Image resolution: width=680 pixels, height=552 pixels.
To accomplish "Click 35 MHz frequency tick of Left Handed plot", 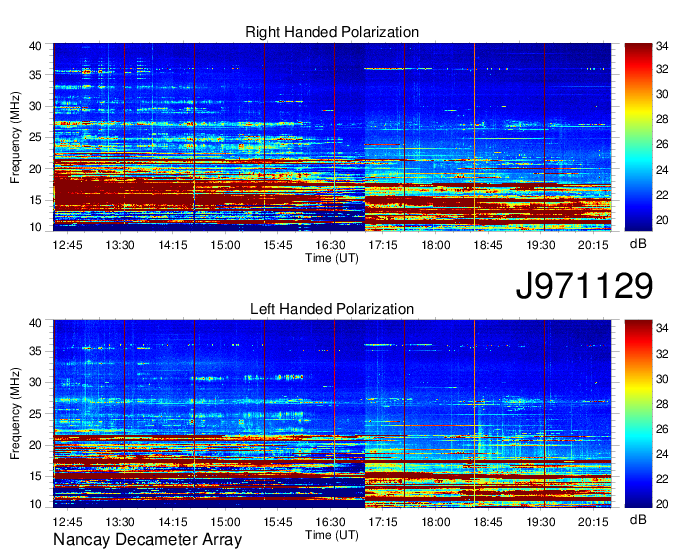I will click(x=36, y=351).
